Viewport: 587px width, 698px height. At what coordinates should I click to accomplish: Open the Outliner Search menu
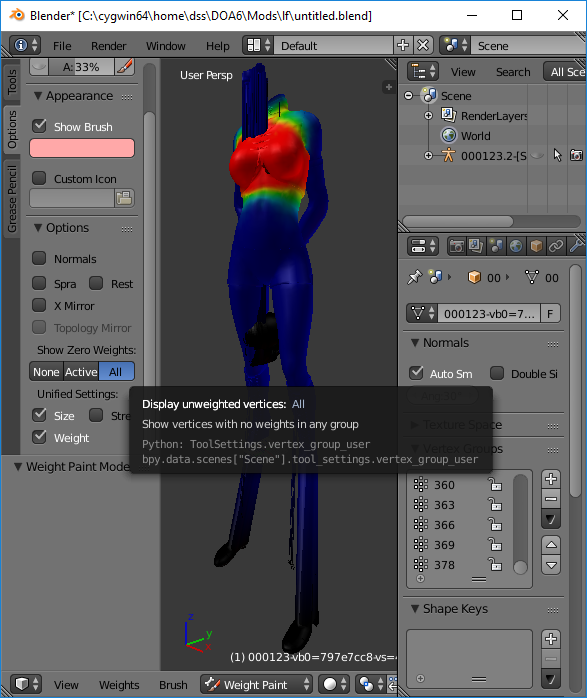click(x=513, y=72)
